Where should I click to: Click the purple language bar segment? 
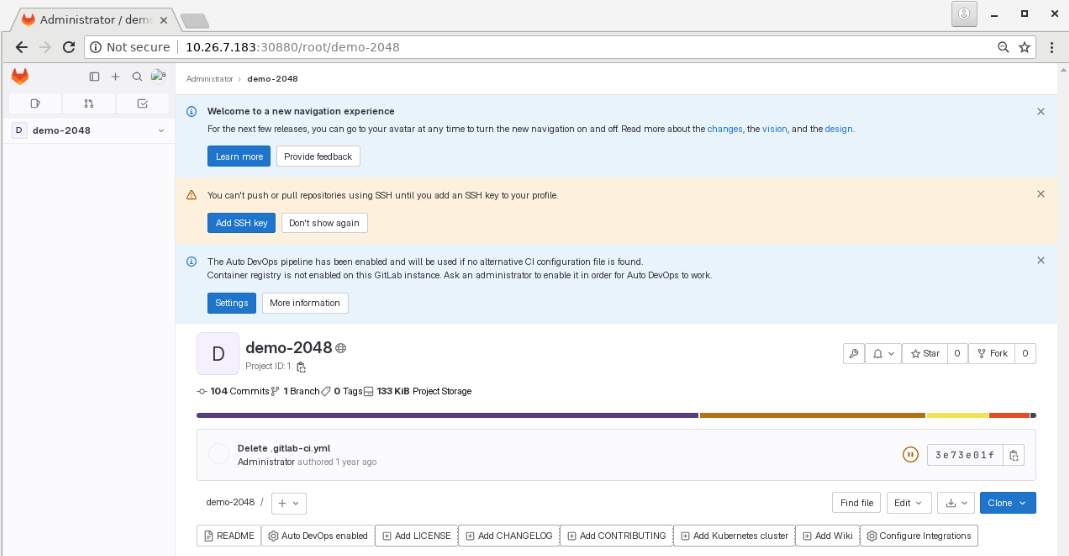tap(447, 415)
